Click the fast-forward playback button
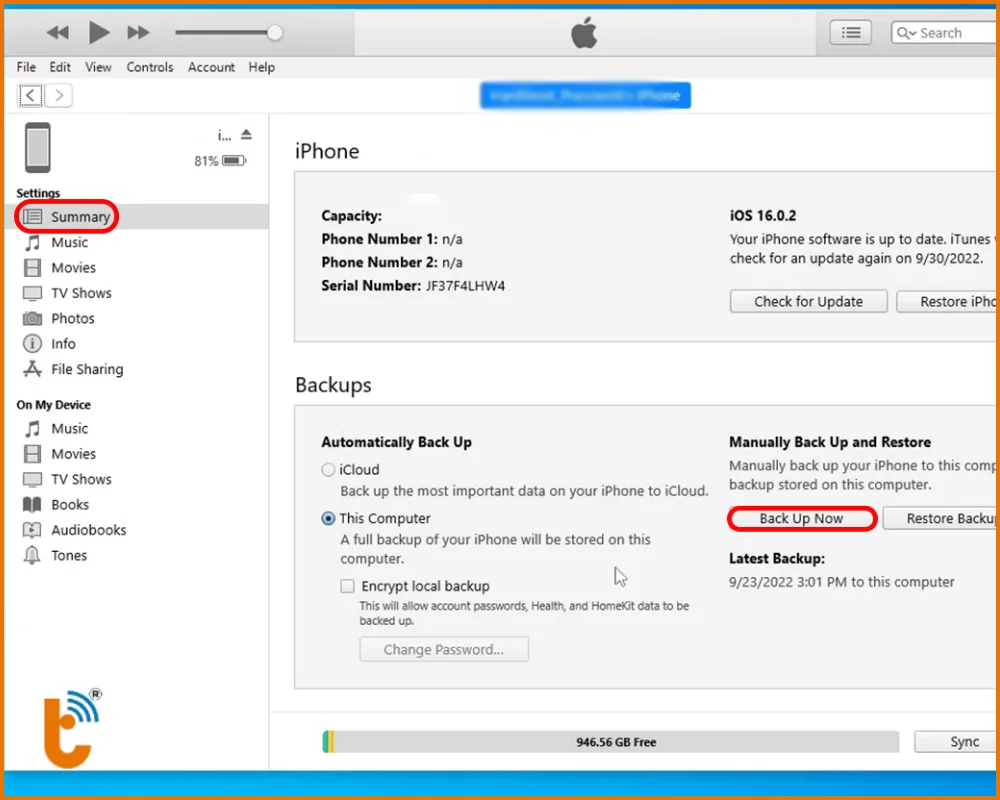Screen dimensions: 1000x800 (x=138, y=33)
